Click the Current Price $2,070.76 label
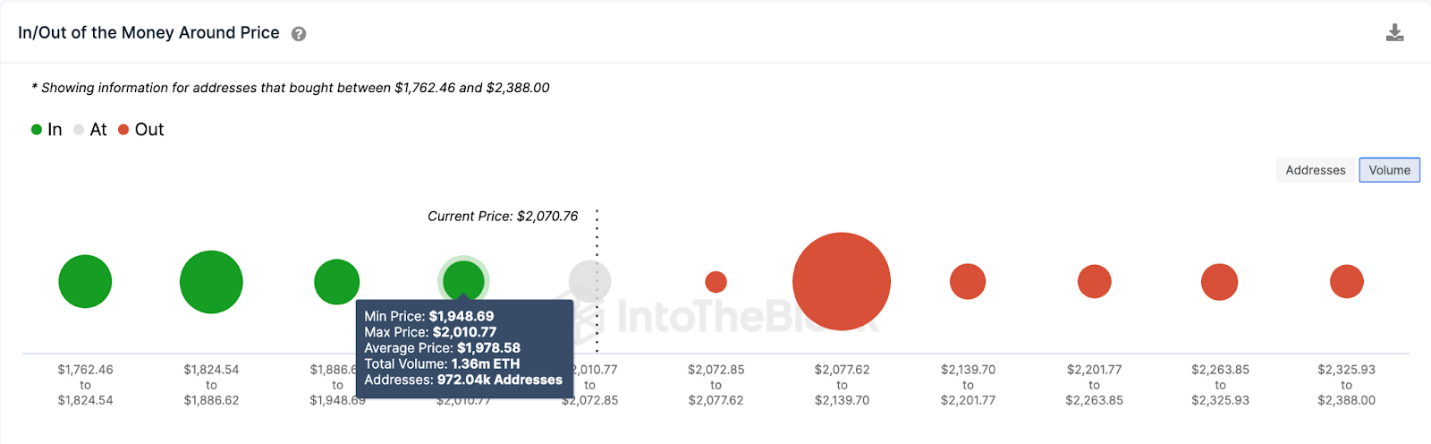 point(503,216)
